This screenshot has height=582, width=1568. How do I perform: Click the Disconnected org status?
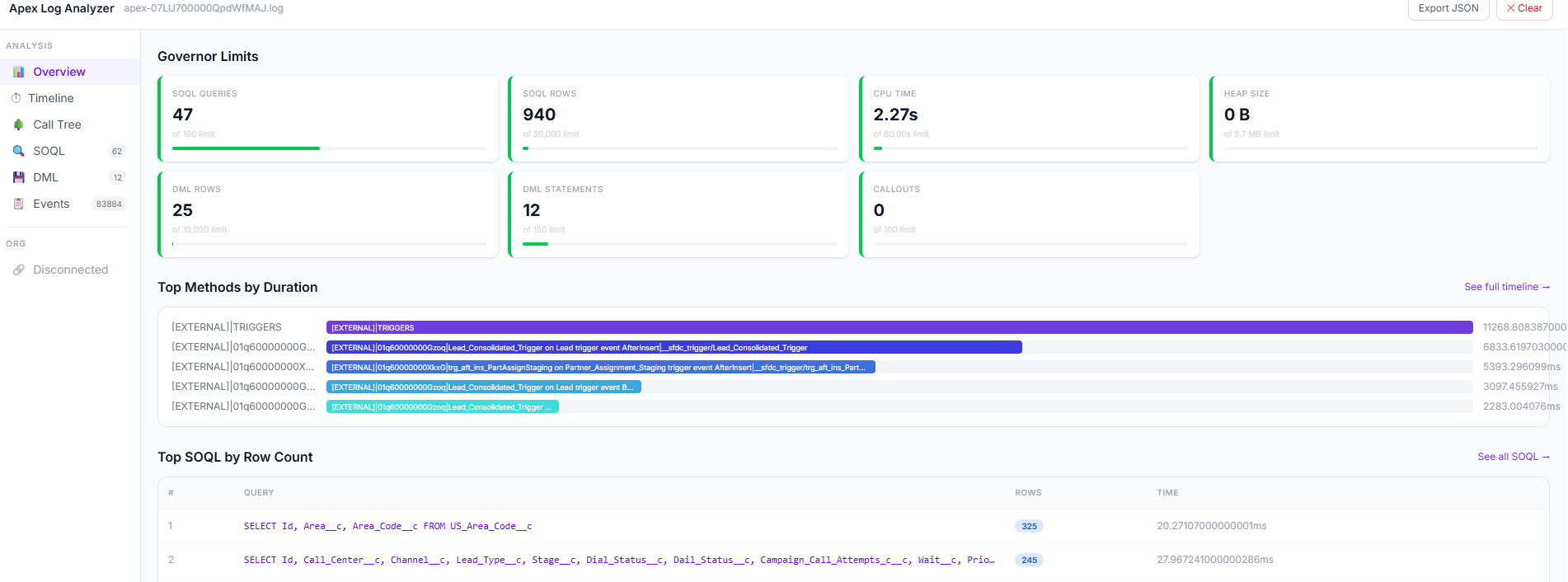(70, 270)
